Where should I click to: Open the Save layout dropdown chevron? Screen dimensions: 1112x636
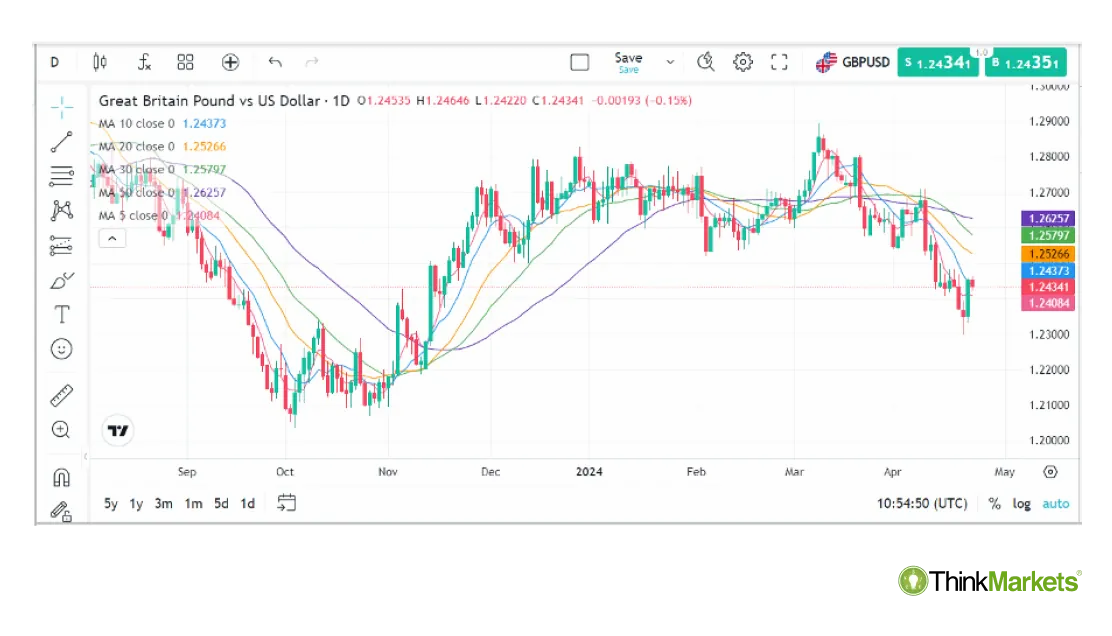click(670, 62)
